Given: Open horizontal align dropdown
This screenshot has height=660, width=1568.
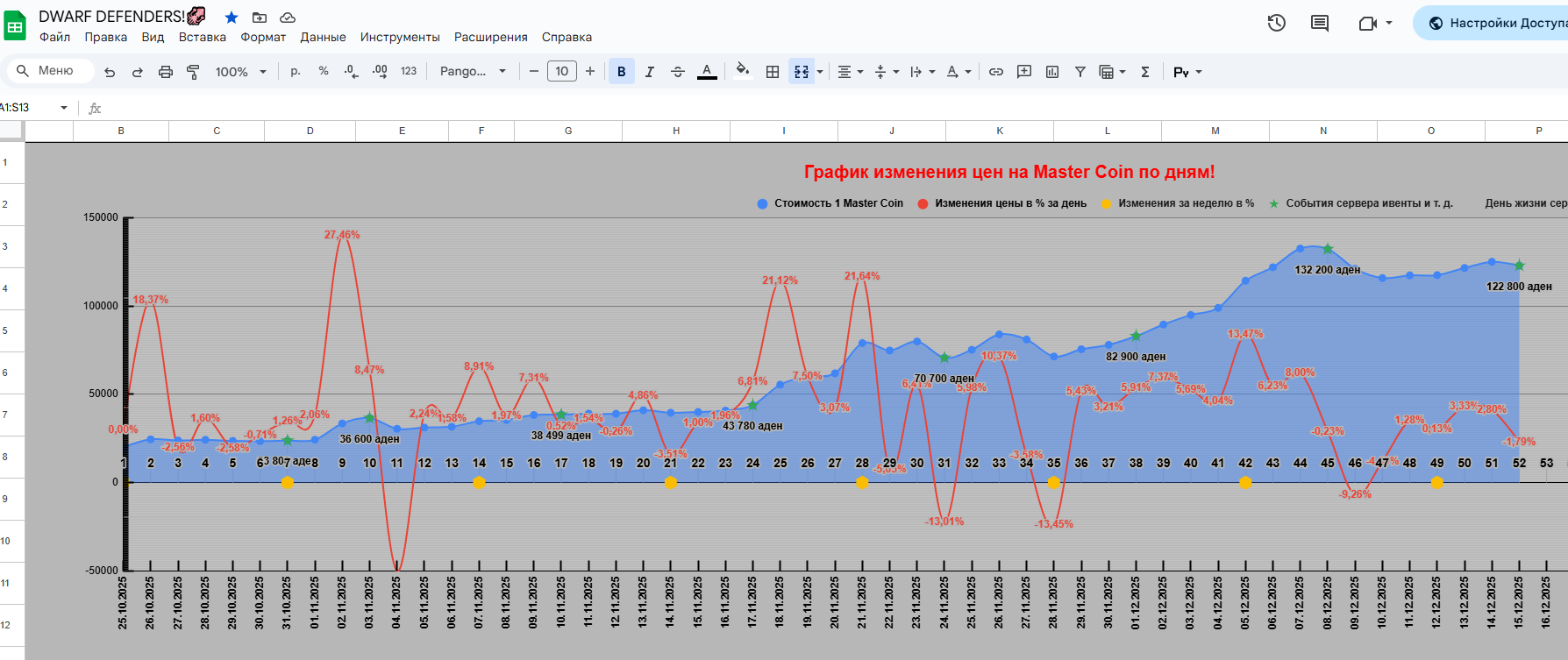Looking at the screenshot, I should tap(850, 72).
